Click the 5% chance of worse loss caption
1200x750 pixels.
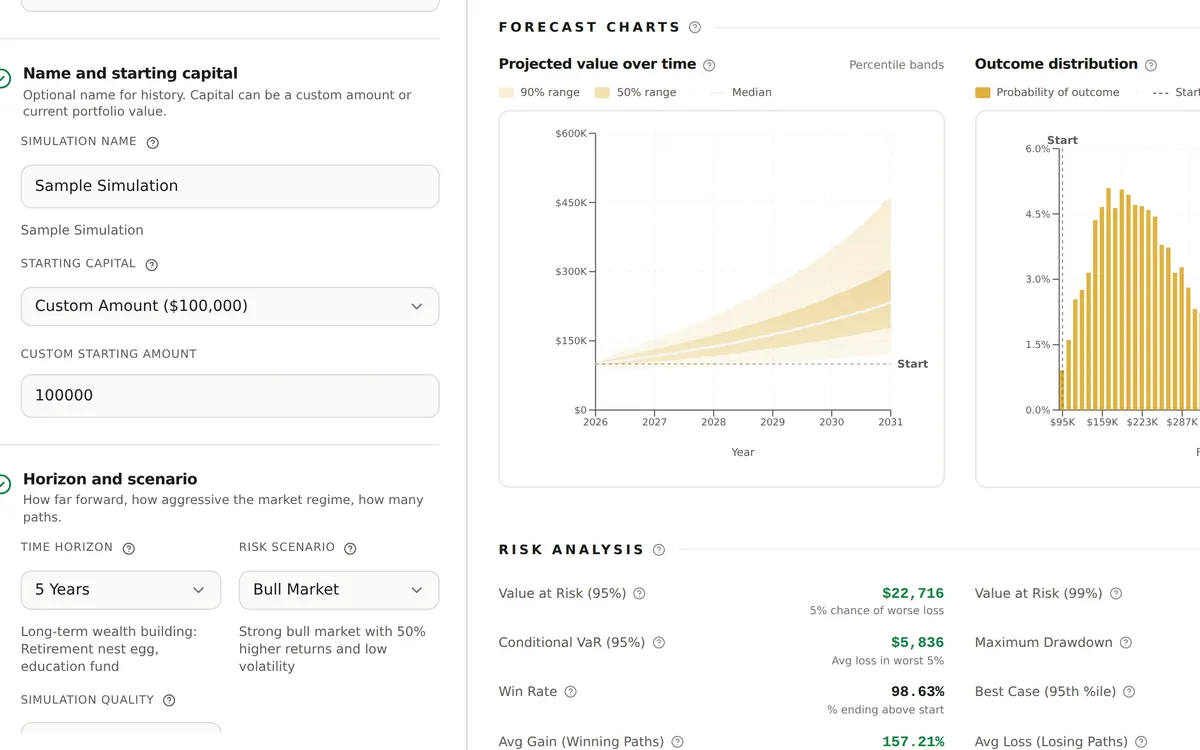point(877,611)
